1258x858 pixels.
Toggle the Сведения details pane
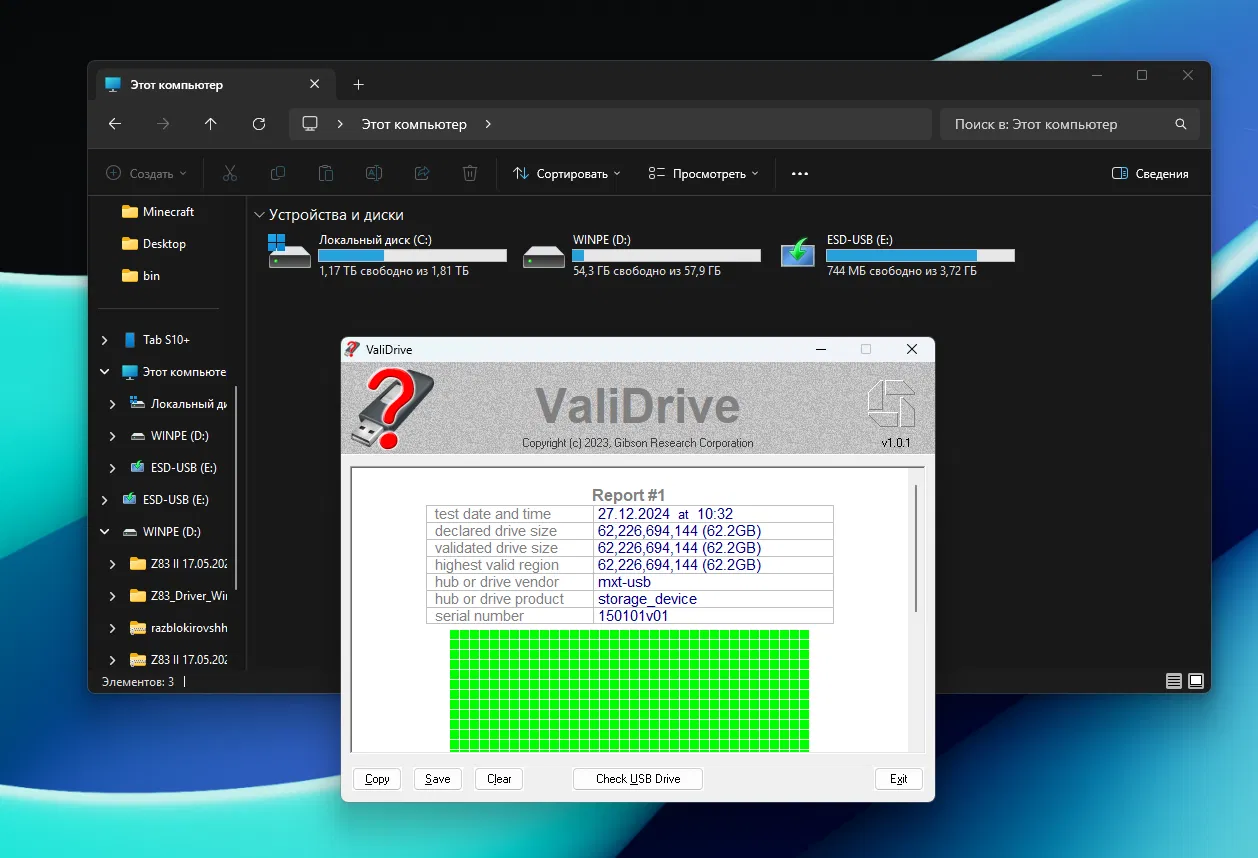coord(1150,173)
